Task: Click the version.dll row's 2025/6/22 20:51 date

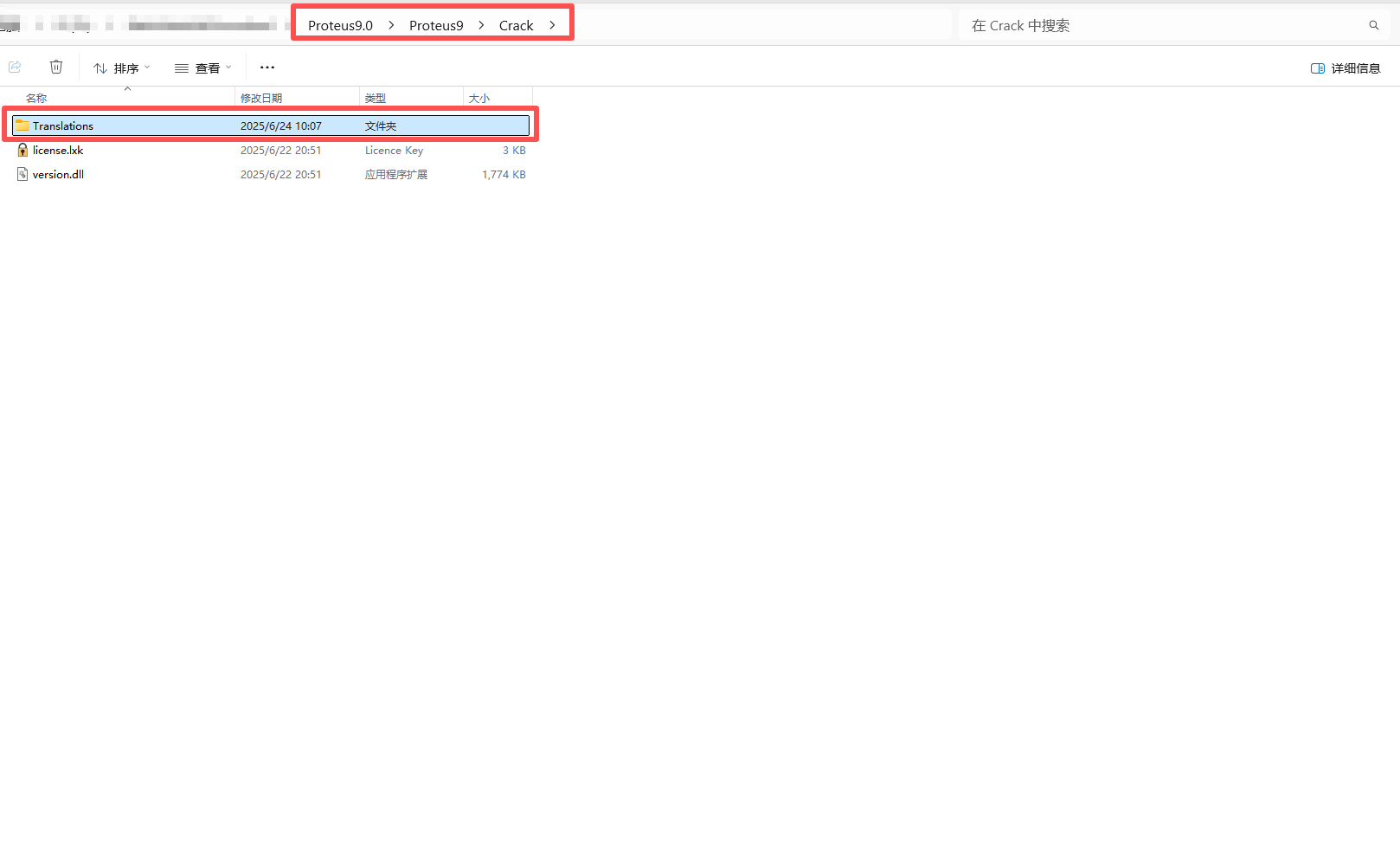Action: [x=281, y=174]
